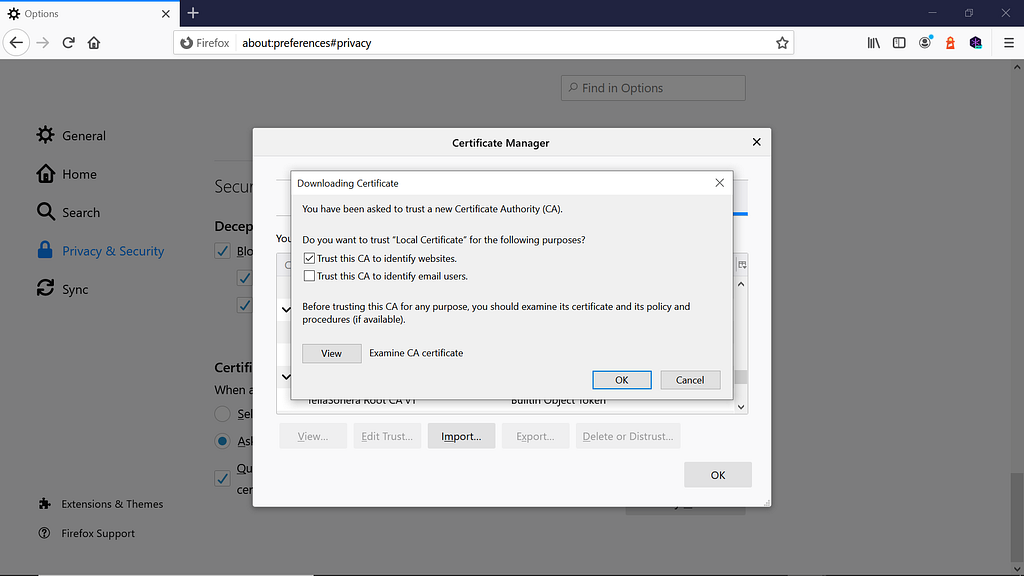Toggle the sidebar view icon
The height and width of the screenshot is (576, 1024).
click(x=899, y=43)
